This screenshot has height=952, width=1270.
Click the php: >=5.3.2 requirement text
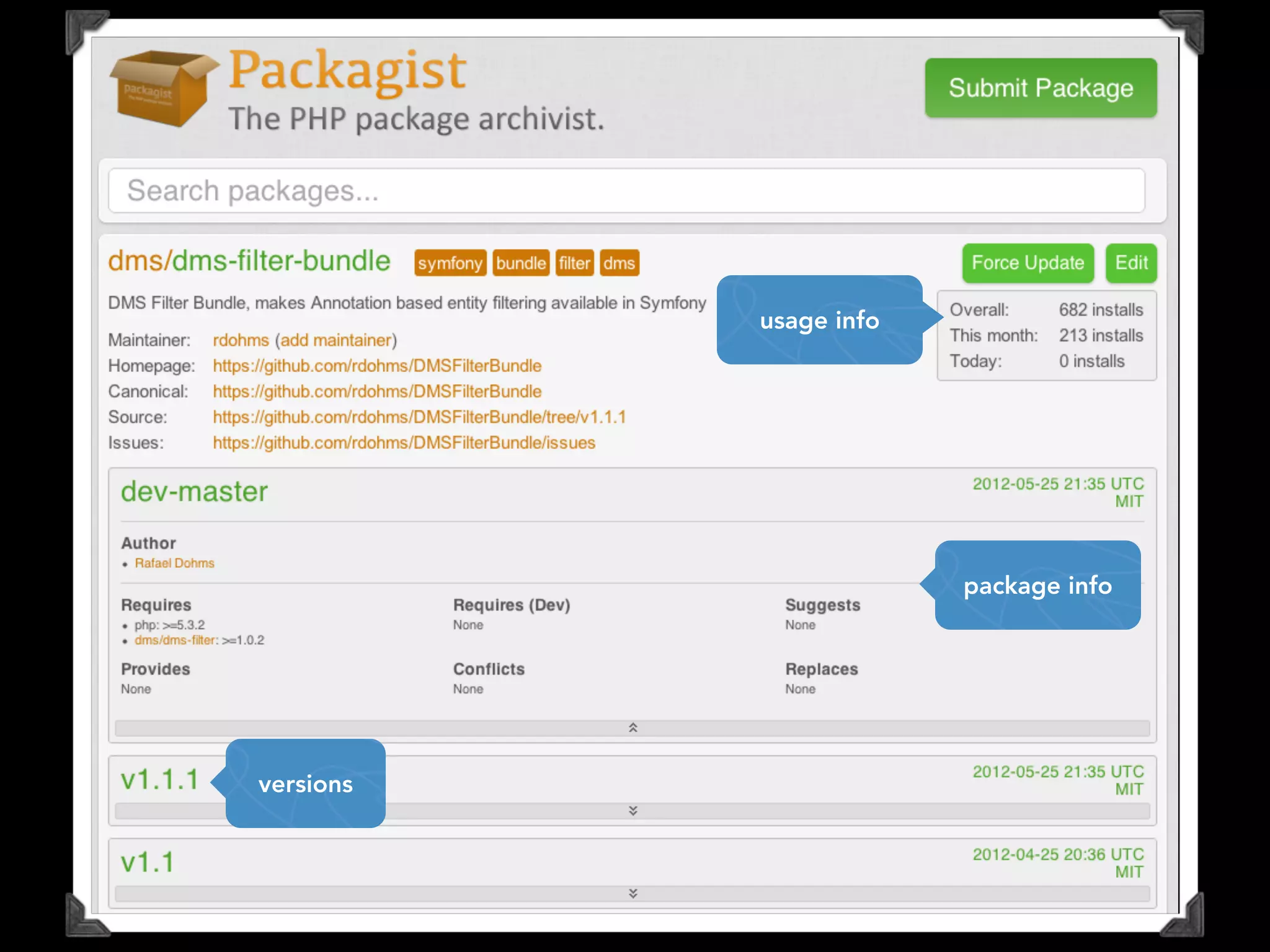click(169, 625)
